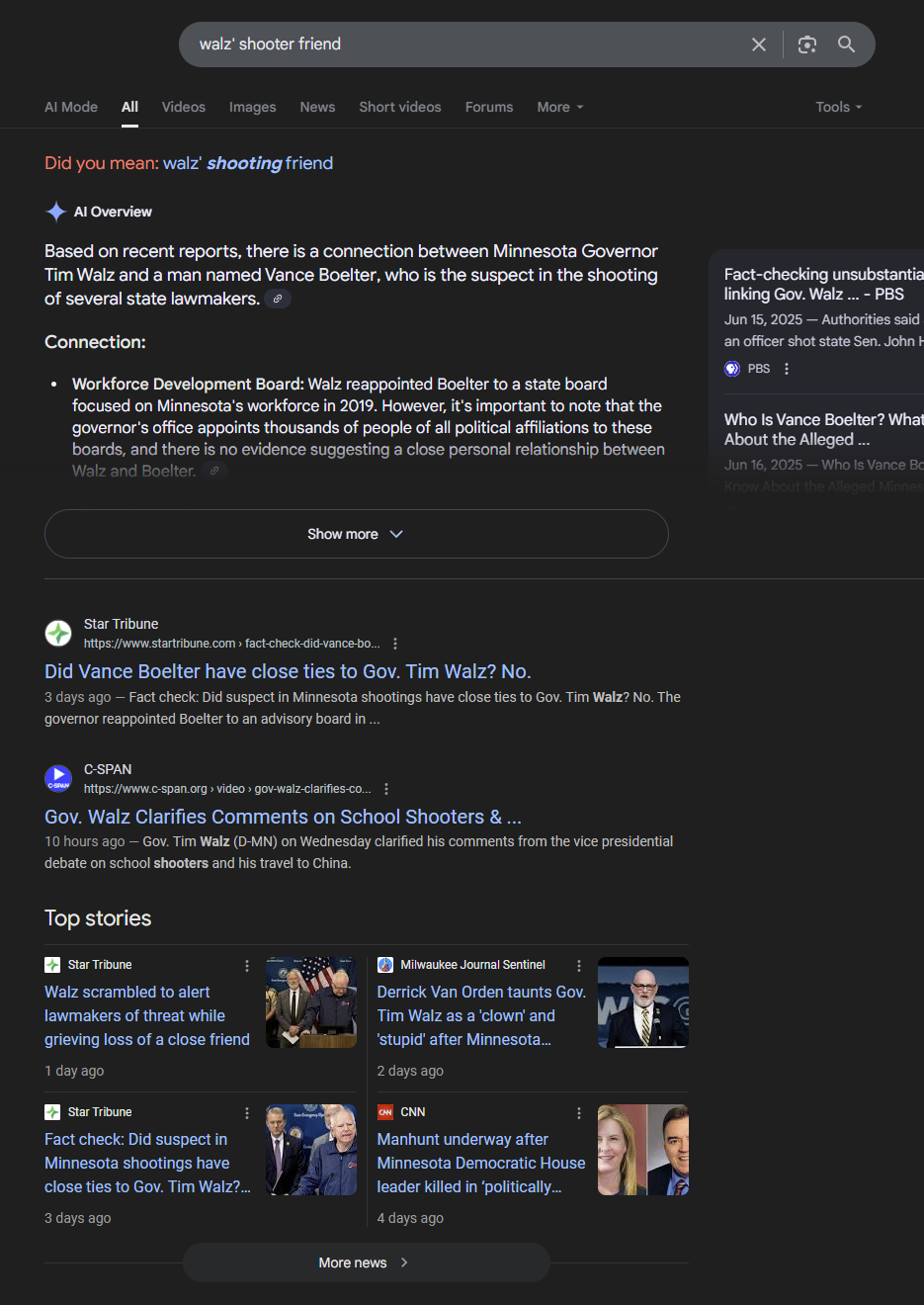Clear the search box with the X icon
This screenshot has width=924, height=1305.
click(759, 44)
